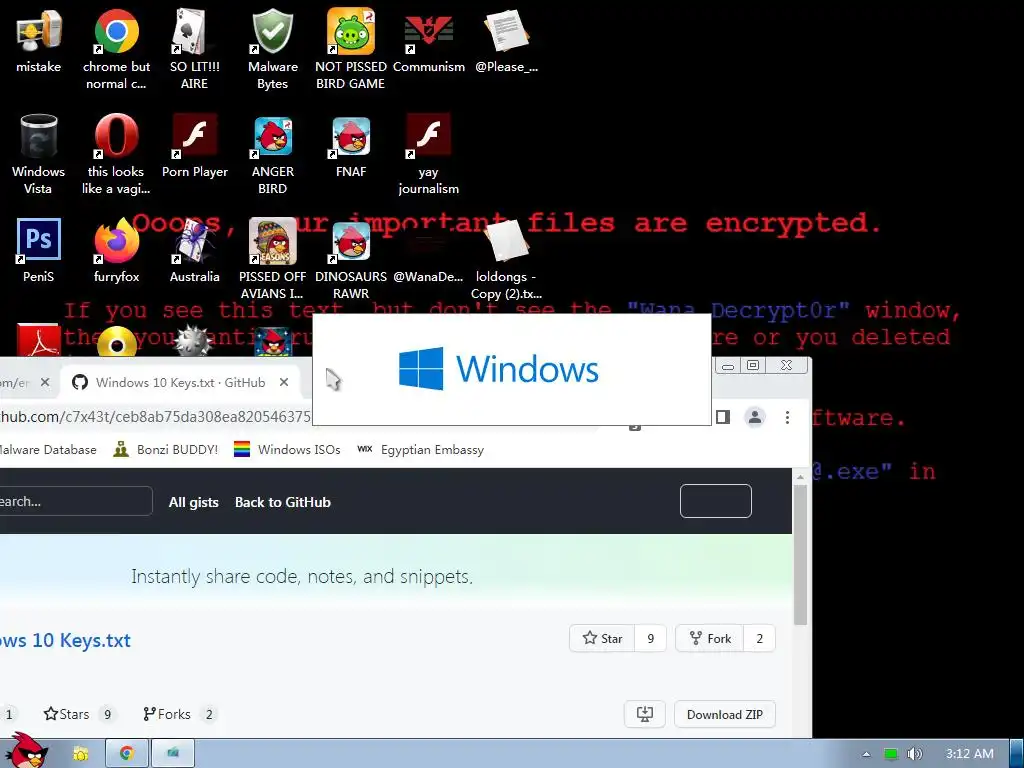Viewport: 1024px width, 768px height.
Task: Click fork count 2 next to Fork
Action: [x=760, y=638]
